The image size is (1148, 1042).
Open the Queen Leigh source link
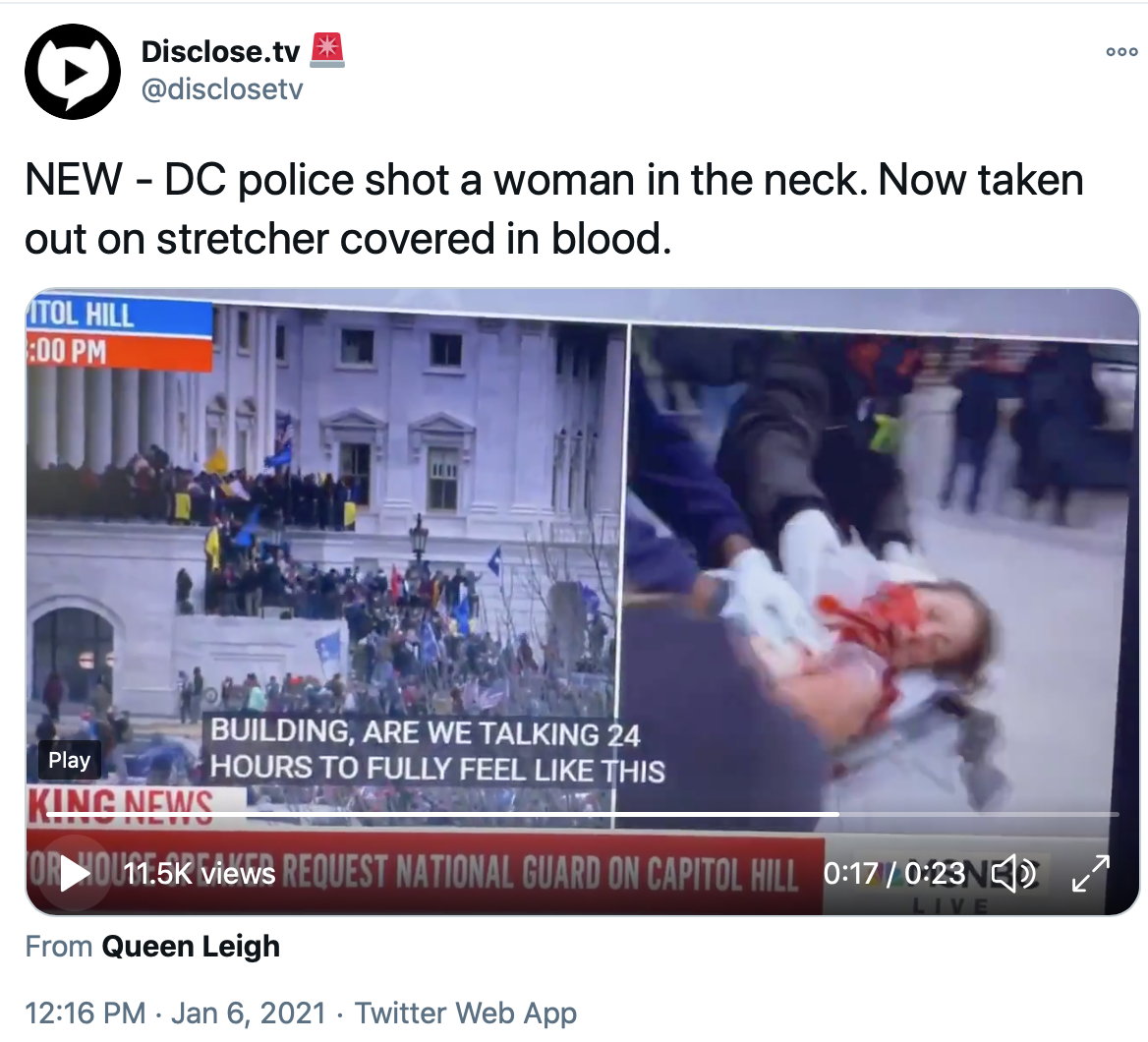point(191,946)
